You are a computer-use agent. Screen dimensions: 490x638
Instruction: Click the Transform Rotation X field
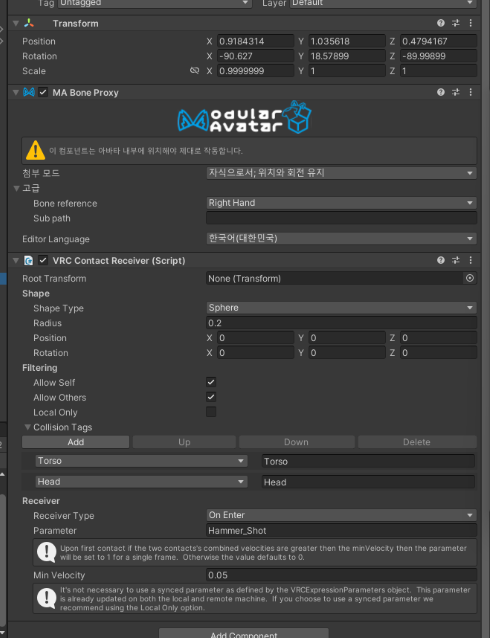(255, 56)
